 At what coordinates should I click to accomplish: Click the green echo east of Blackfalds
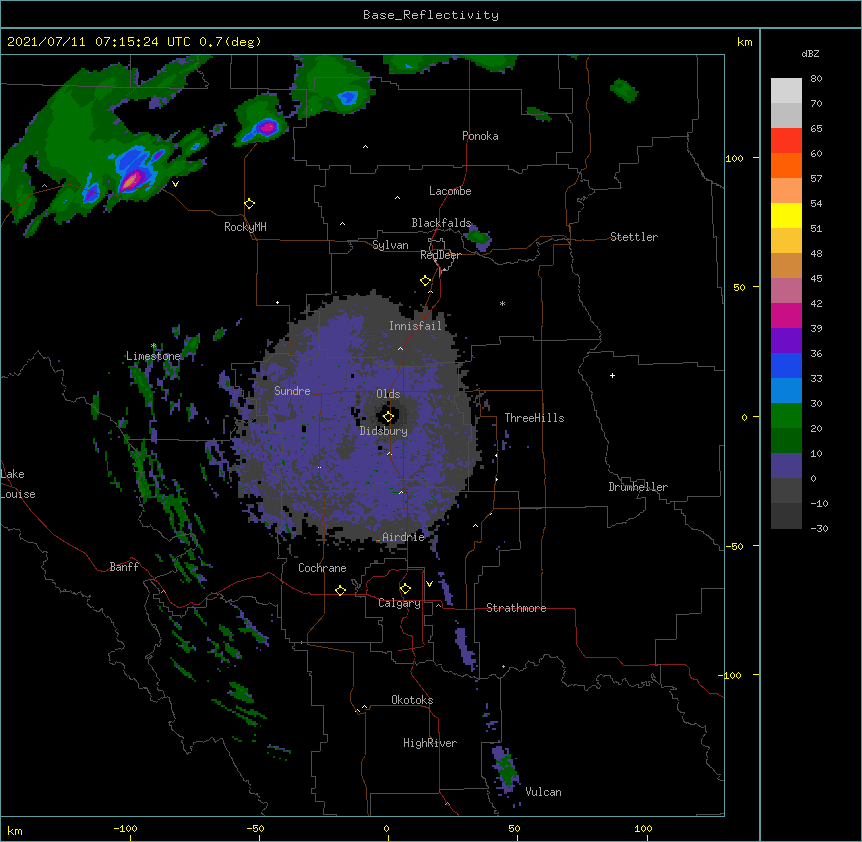point(478,237)
